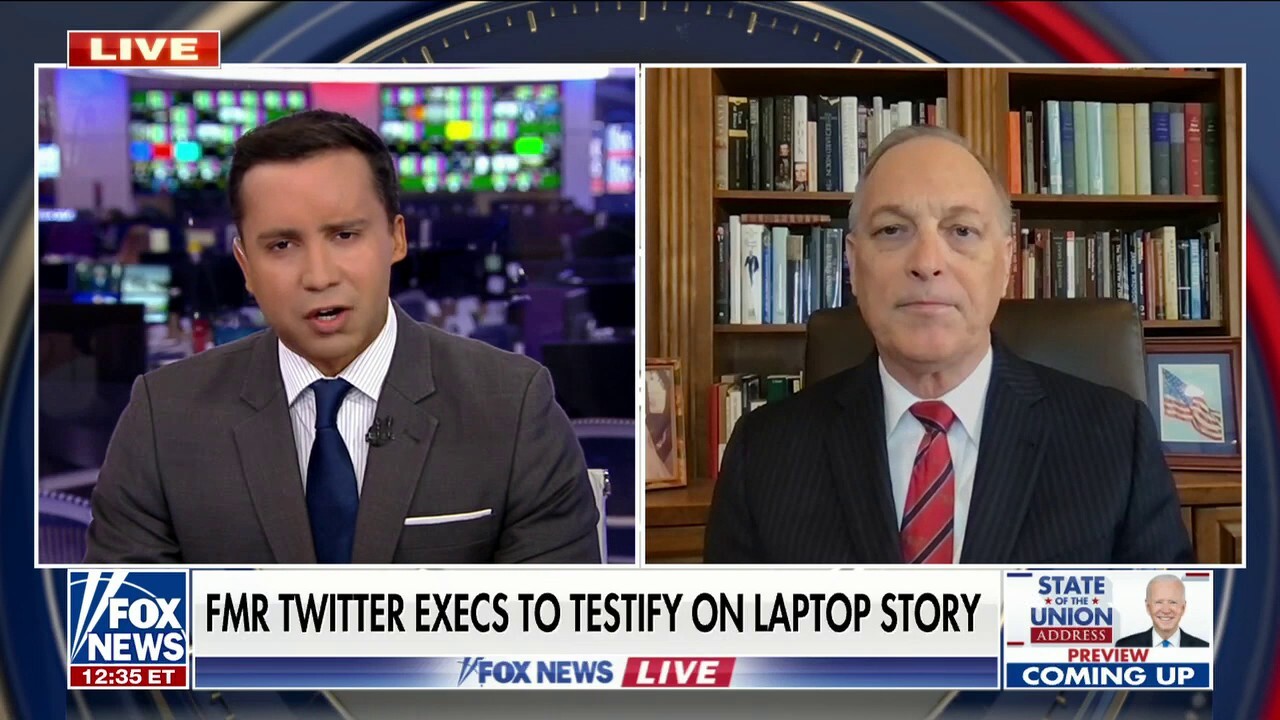1280x720 pixels.
Task: Click the Preview label in promo box
Action: (1107, 655)
